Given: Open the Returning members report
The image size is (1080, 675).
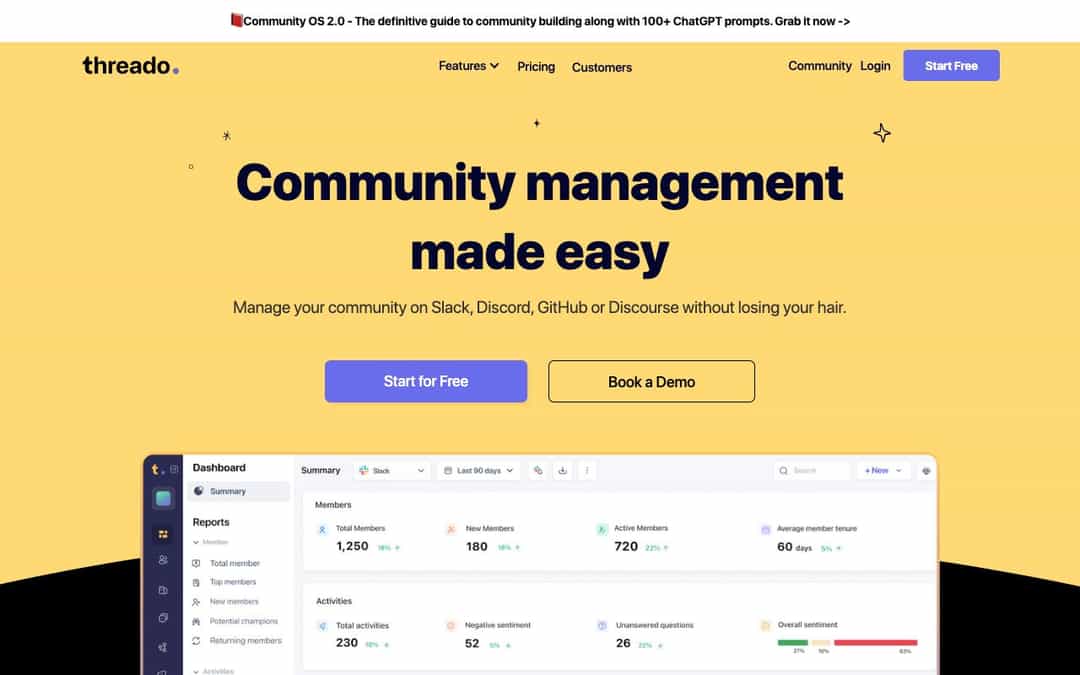Looking at the screenshot, I should [x=246, y=641].
